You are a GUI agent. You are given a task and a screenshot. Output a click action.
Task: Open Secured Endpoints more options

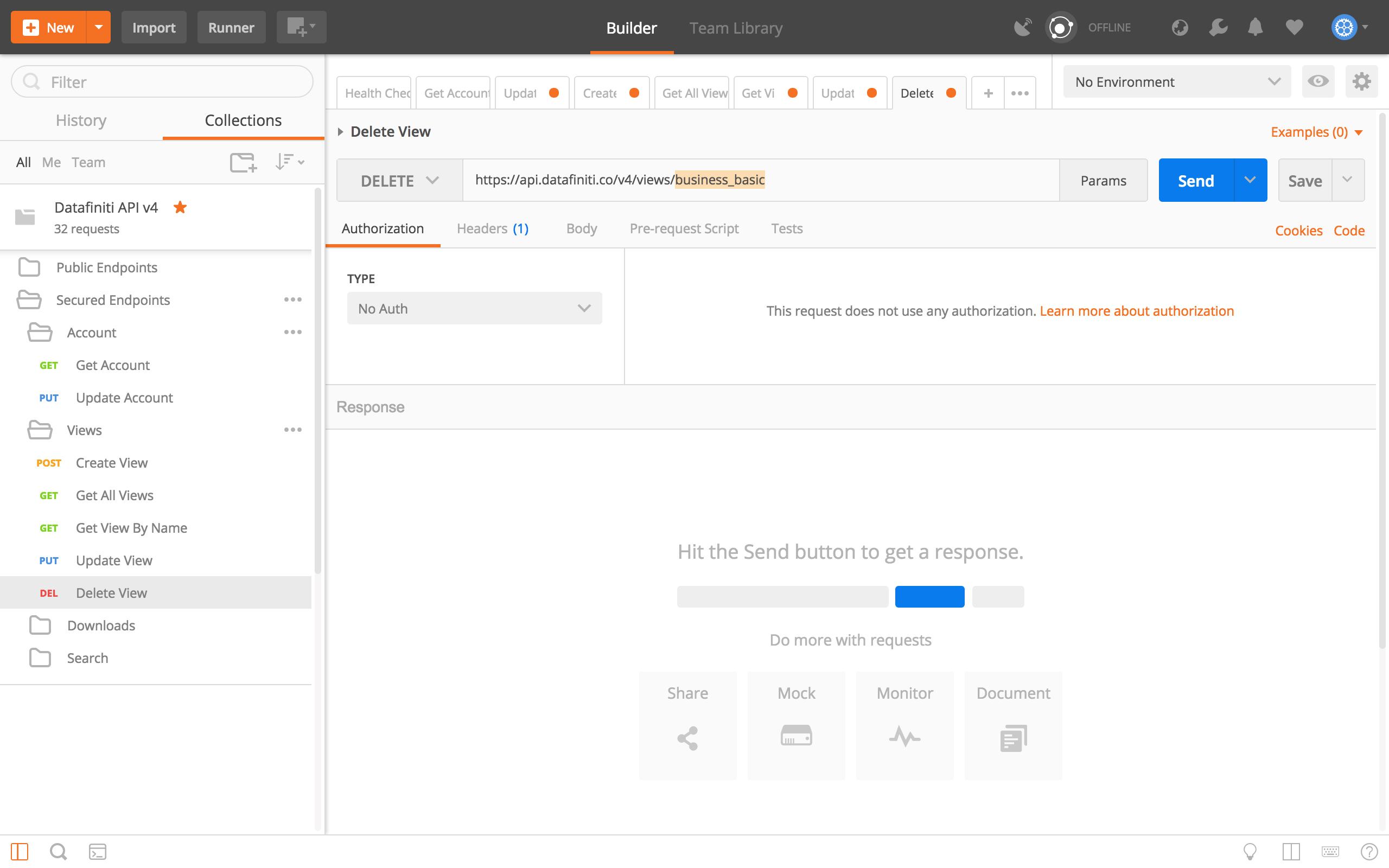(x=293, y=299)
